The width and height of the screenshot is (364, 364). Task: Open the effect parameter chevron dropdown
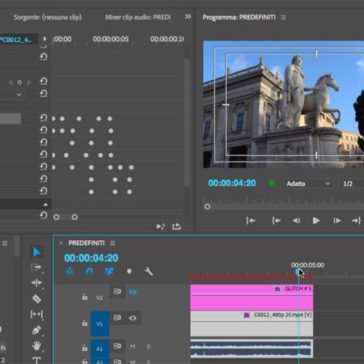tap(19, 94)
